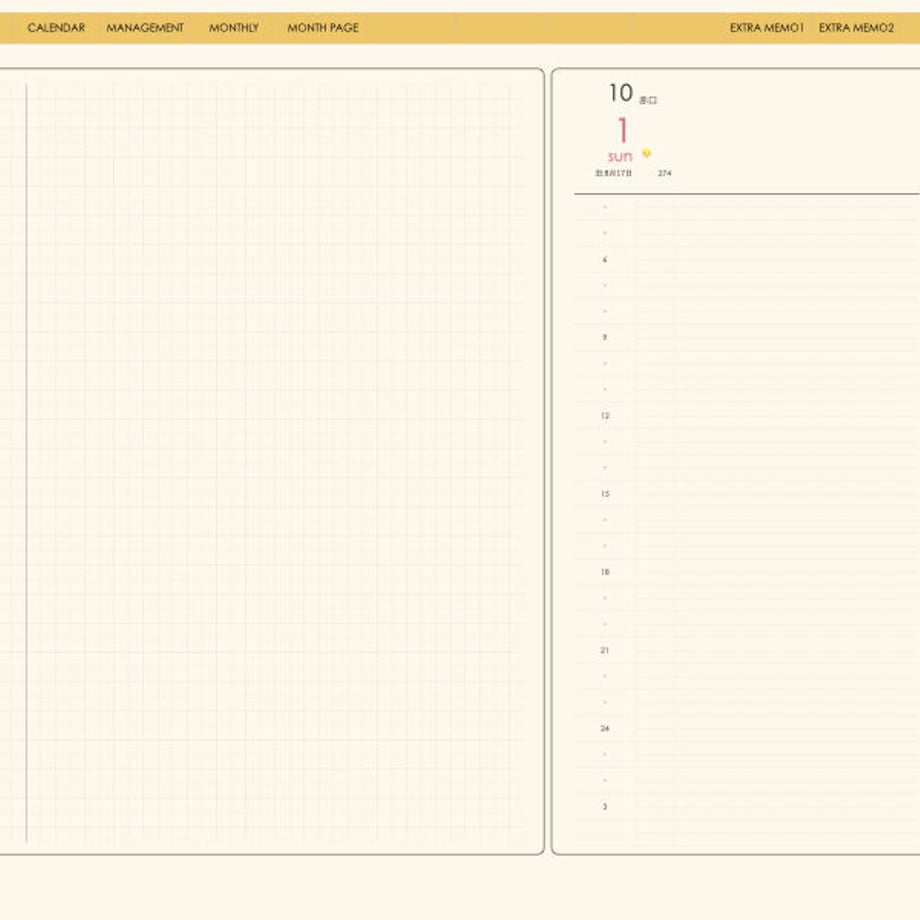Image resolution: width=920 pixels, height=920 pixels.
Task: Jump to EXTRA MEMO2 tab
Action: pyautogui.click(x=856, y=28)
